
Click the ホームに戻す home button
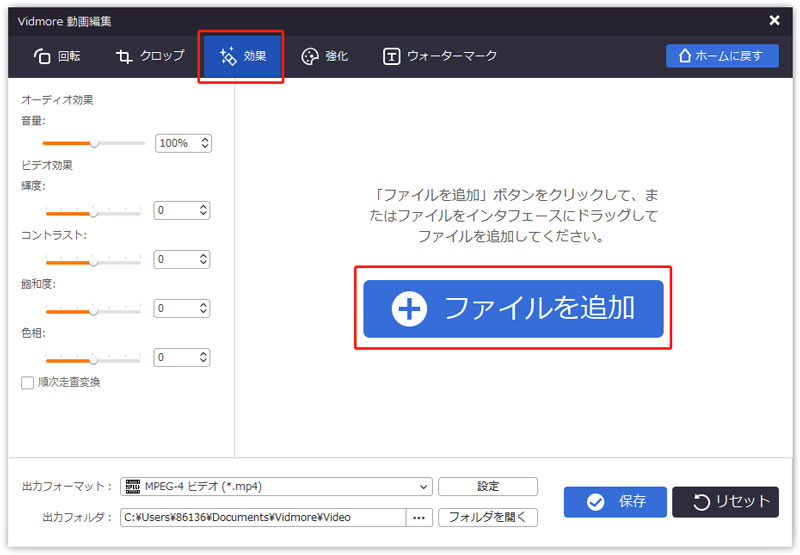click(722, 56)
